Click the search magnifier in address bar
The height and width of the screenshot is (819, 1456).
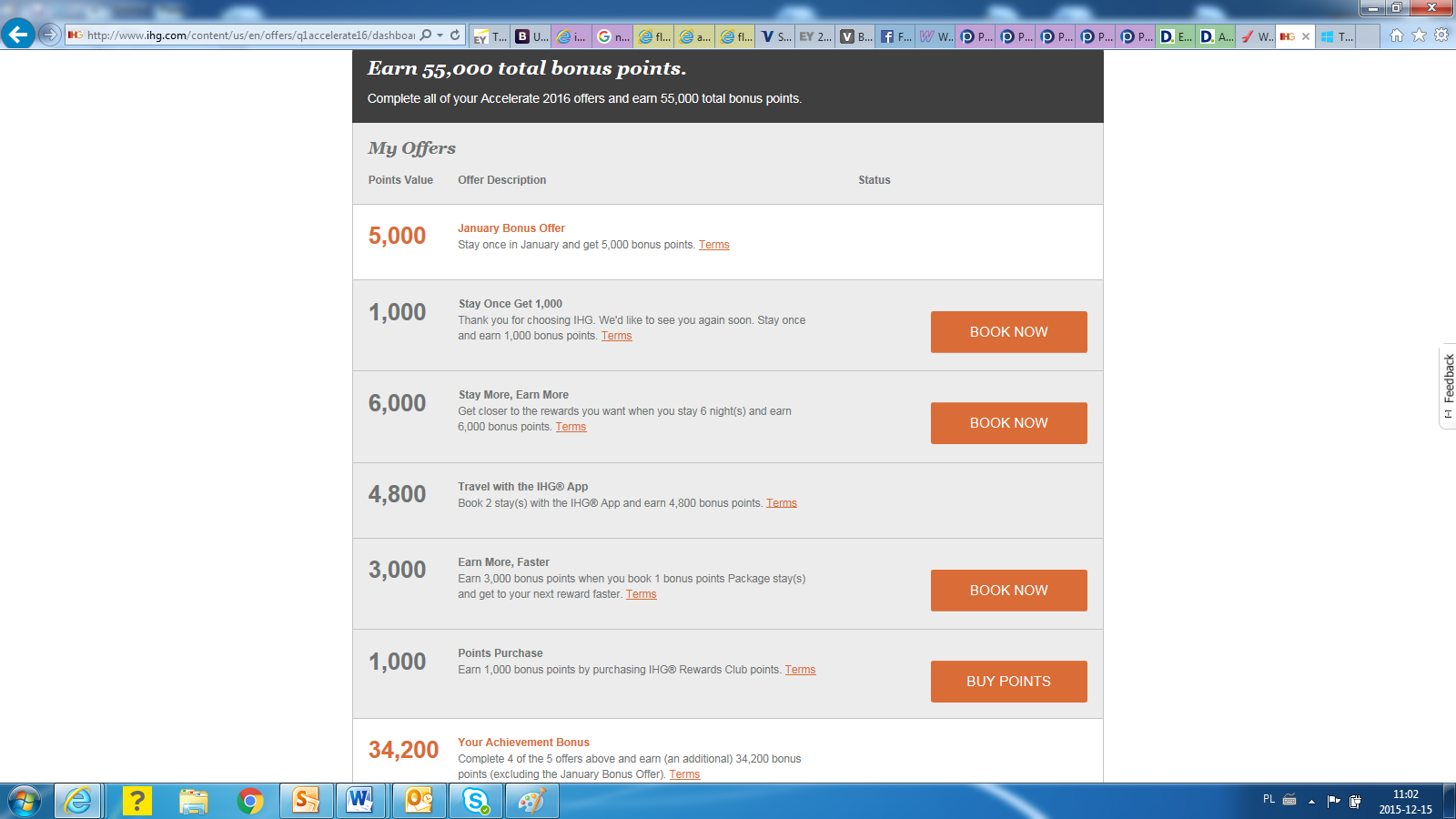tap(426, 35)
